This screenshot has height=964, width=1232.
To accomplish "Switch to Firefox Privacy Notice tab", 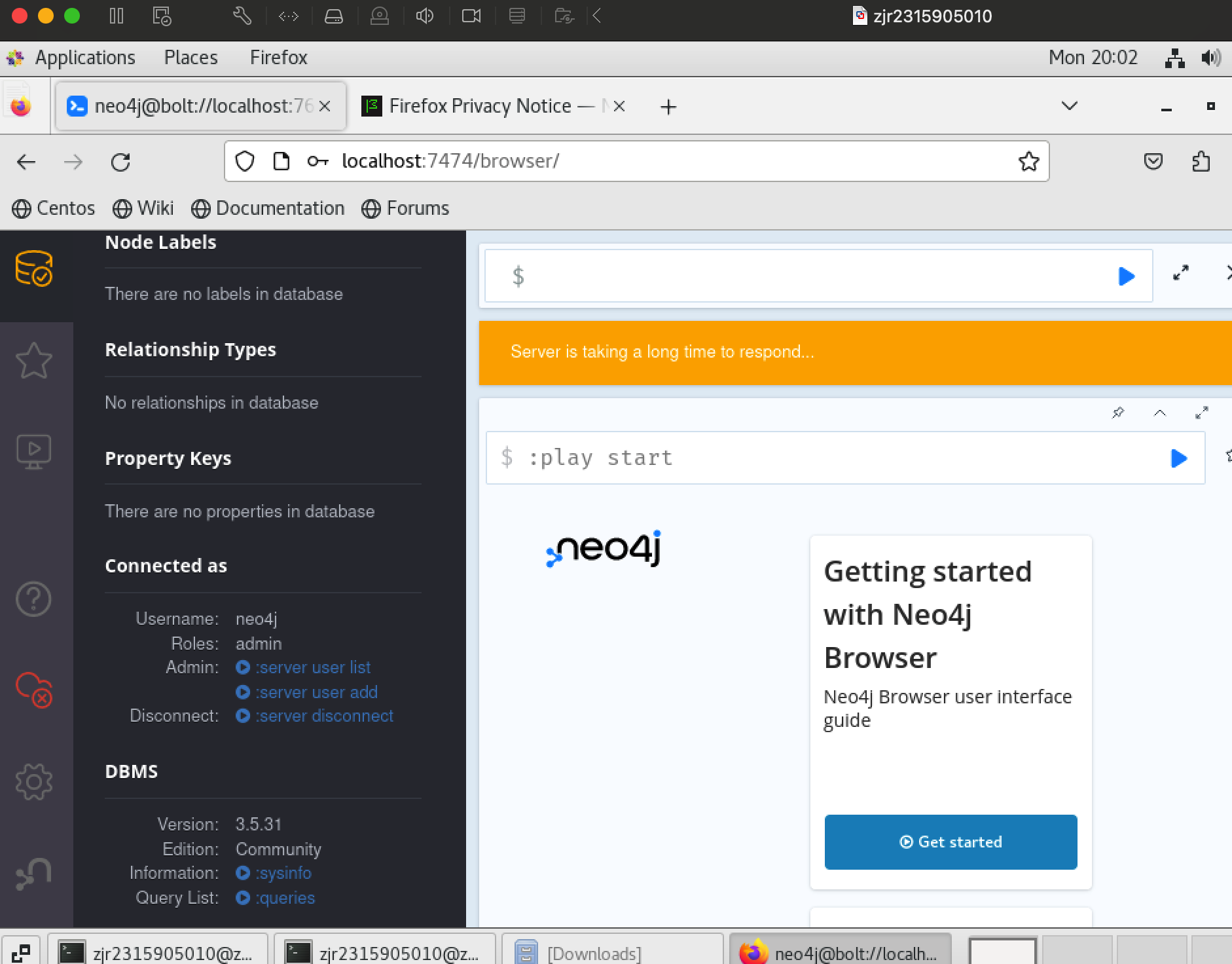I will 494,106.
